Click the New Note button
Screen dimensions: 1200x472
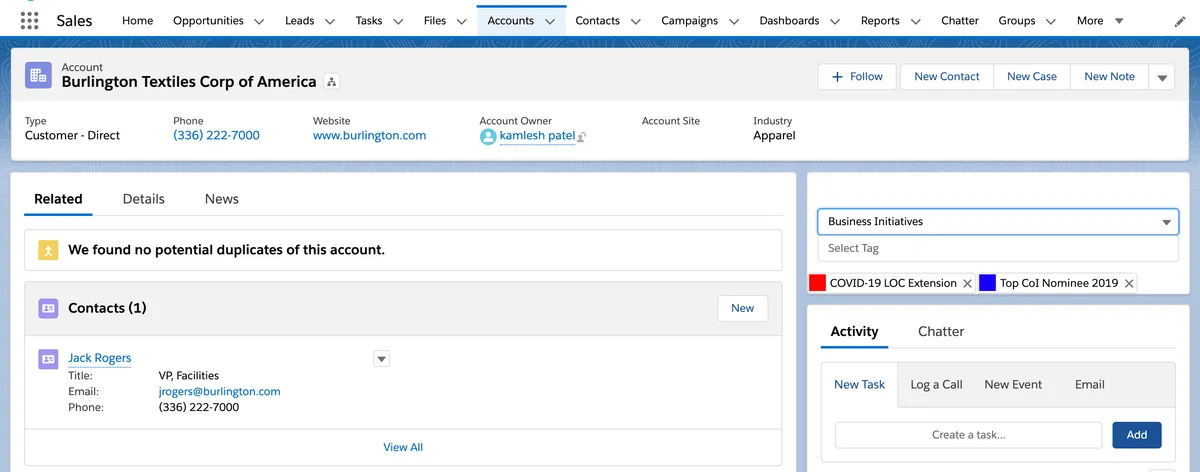pos(1110,77)
